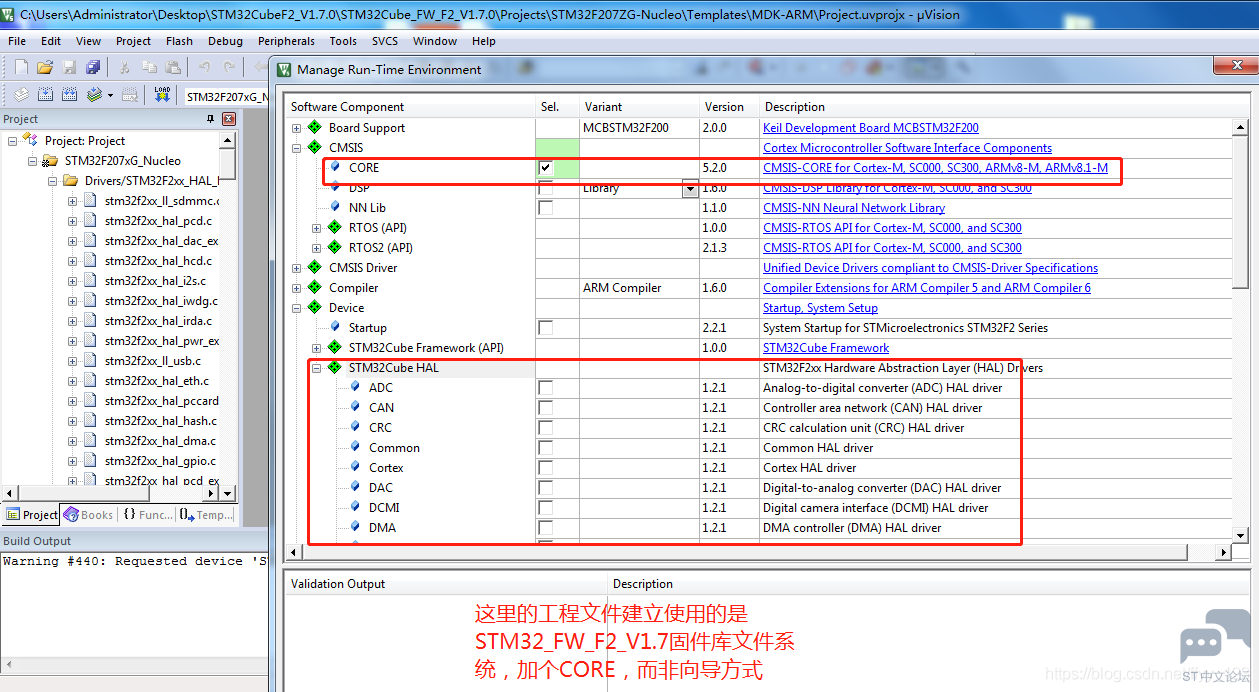Click the Translate current file icon
Viewport: 1259px width, 692px height.
click(x=21, y=95)
